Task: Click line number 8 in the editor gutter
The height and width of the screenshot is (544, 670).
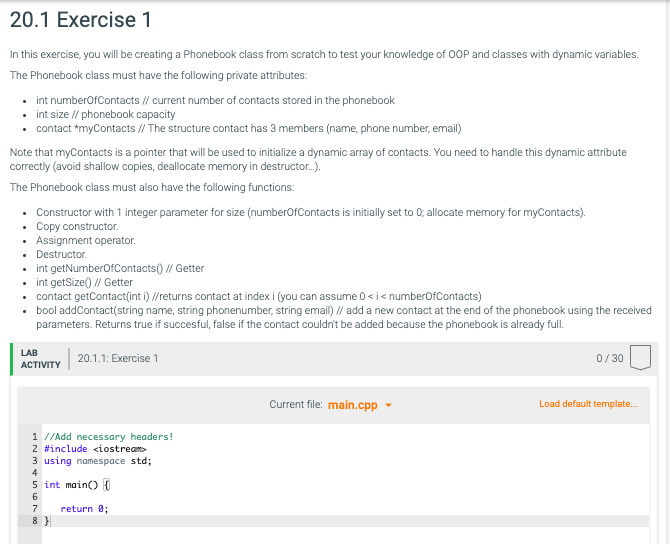Action: (35, 520)
